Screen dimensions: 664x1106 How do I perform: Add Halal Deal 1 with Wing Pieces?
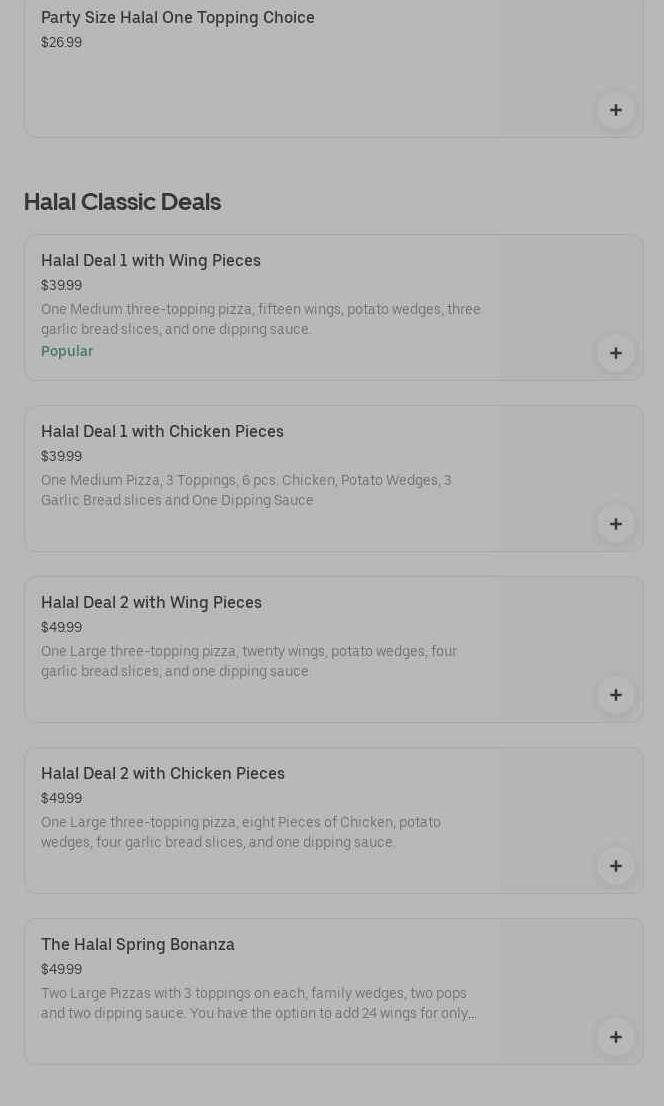(615, 353)
